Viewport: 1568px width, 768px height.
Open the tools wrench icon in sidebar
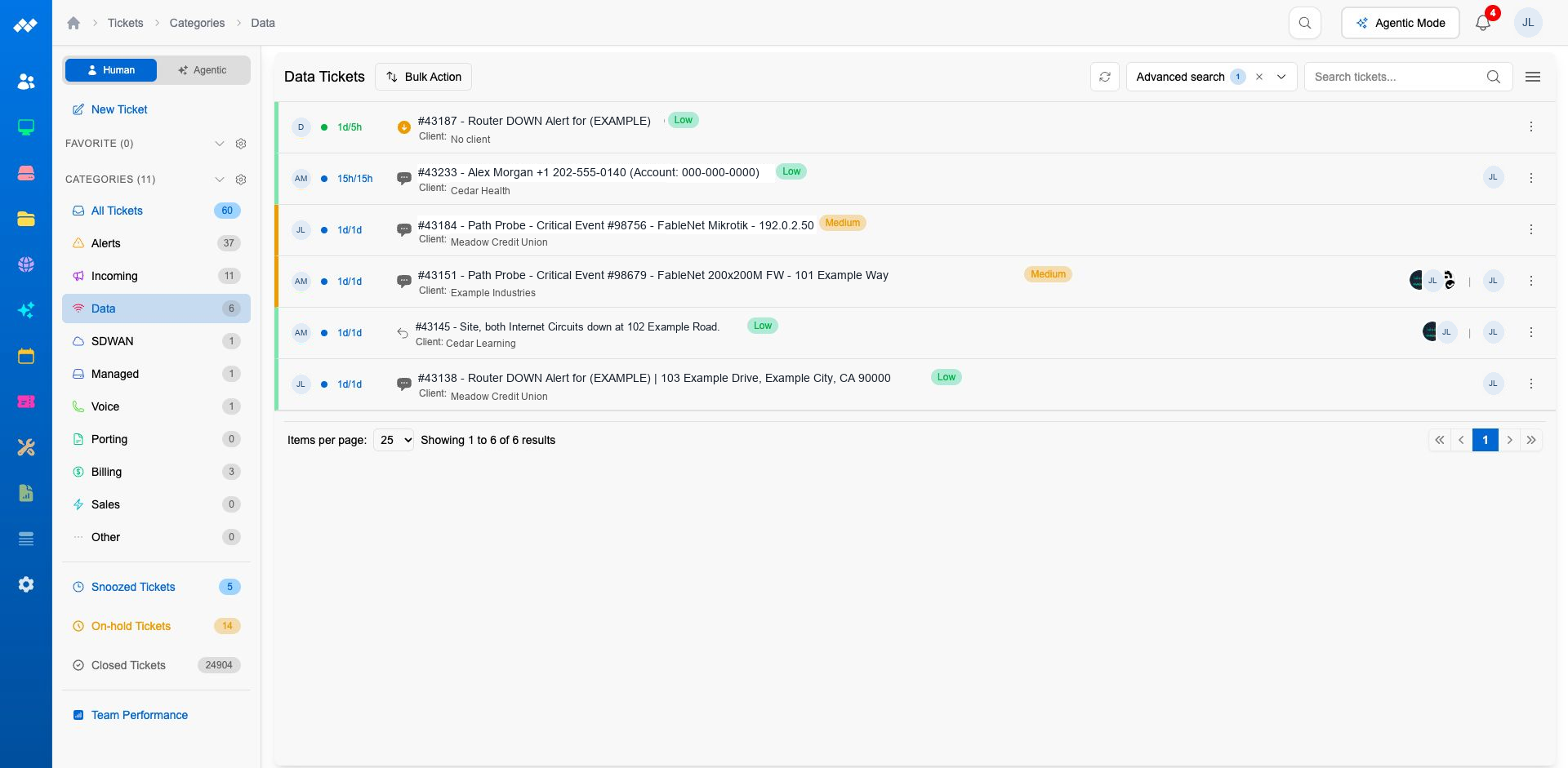click(26, 447)
